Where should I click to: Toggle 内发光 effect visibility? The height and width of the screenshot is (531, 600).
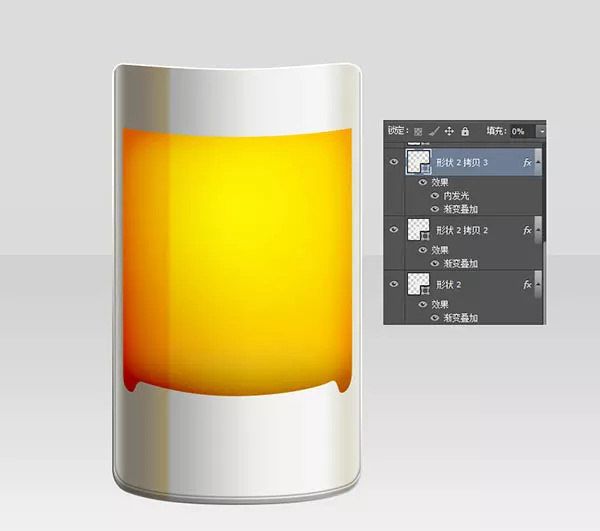point(435,196)
